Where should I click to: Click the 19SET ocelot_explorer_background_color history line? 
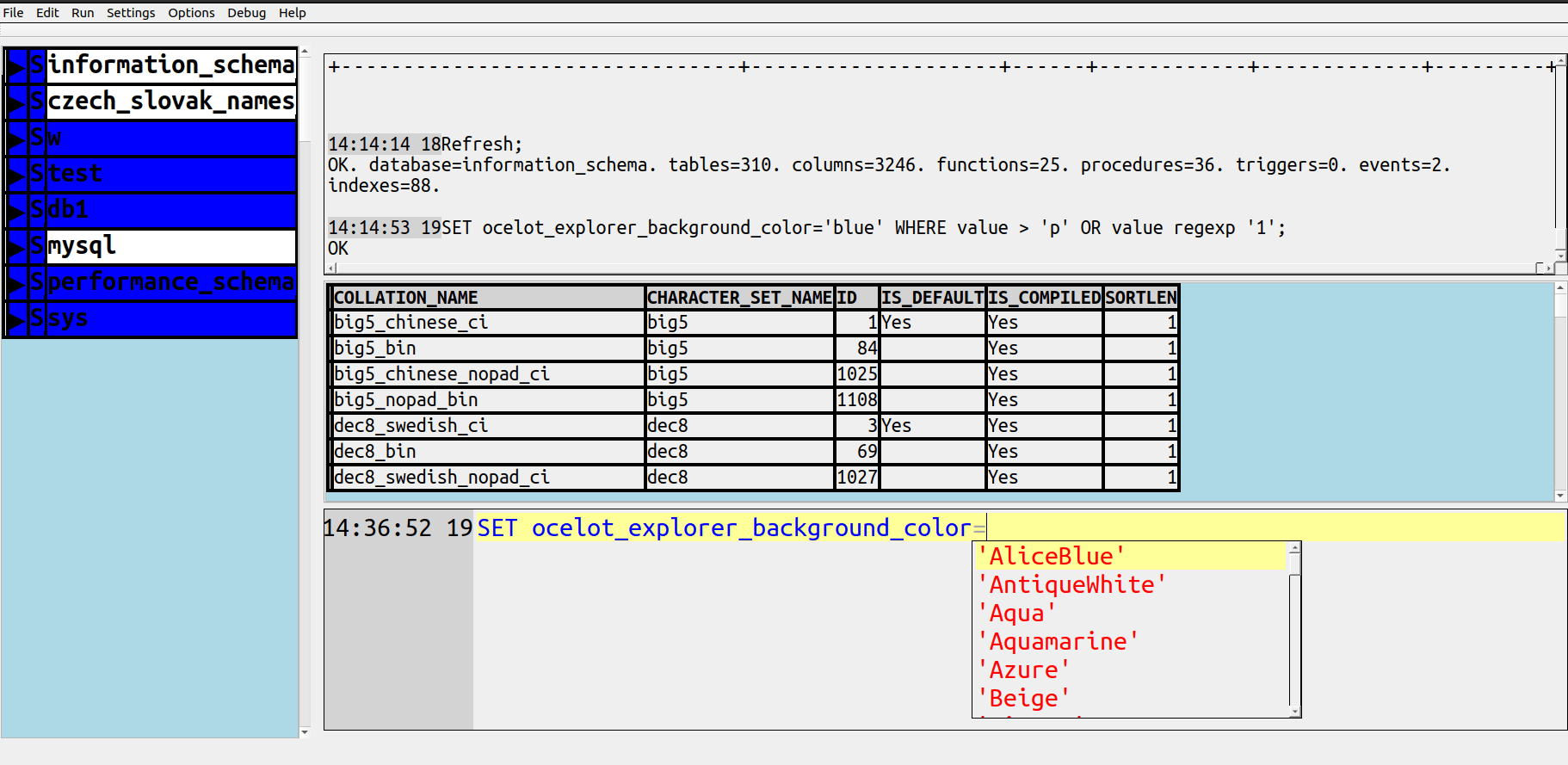point(806,228)
